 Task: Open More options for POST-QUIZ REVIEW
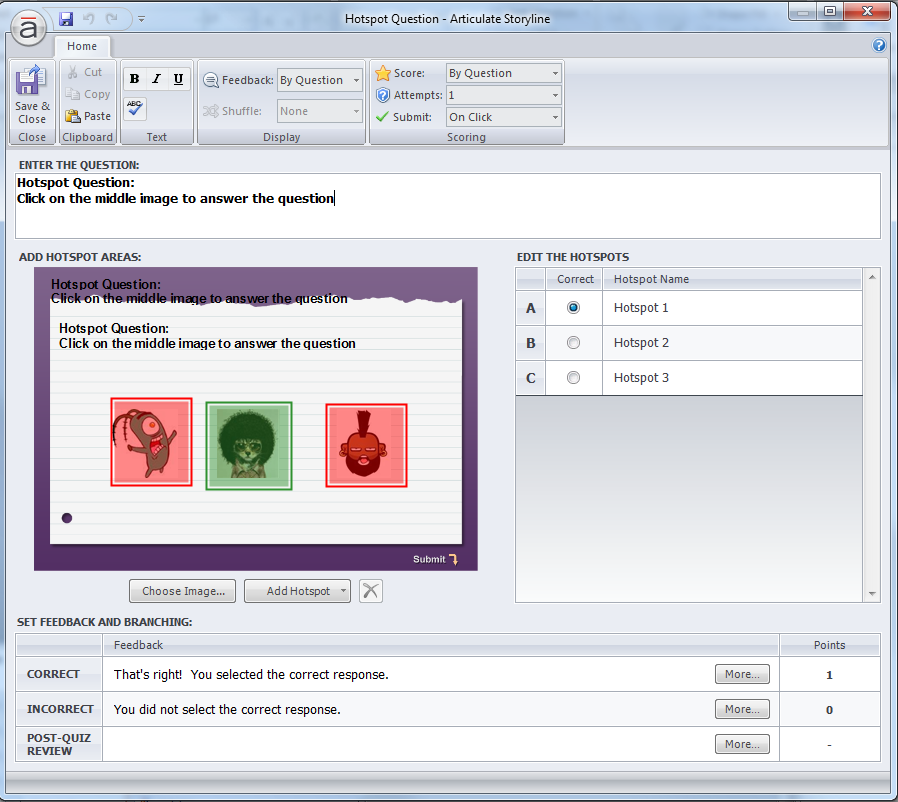pos(742,744)
